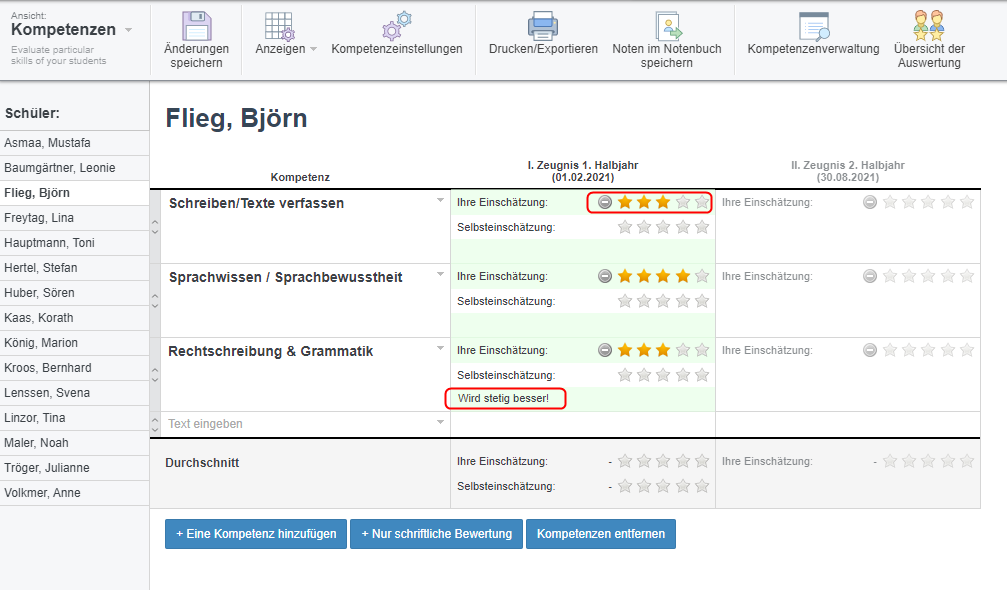The height and width of the screenshot is (590, 1007).
Task: Open the Anzeigen grid icon
Action: 279,26
